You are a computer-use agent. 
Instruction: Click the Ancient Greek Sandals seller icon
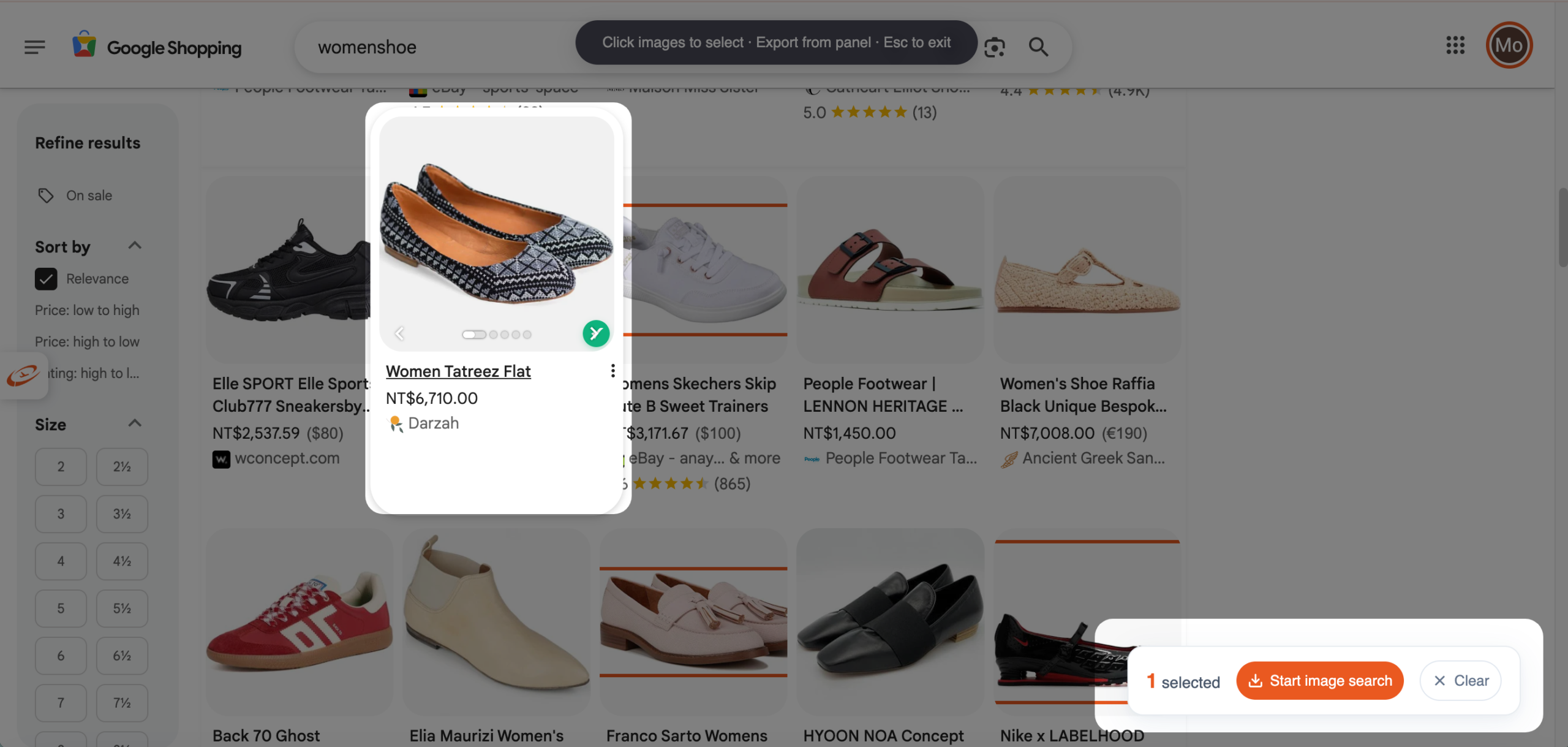1009,459
